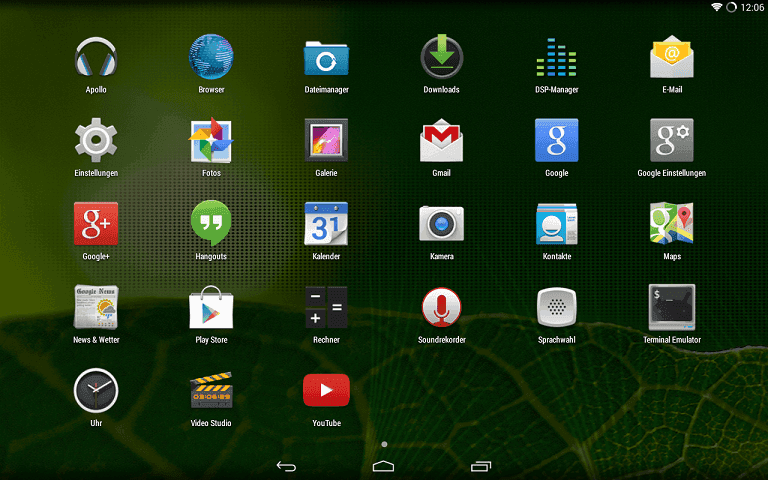Screen dimensions: 768x480
Task: Open the Downloads app
Action: [x=441, y=56]
